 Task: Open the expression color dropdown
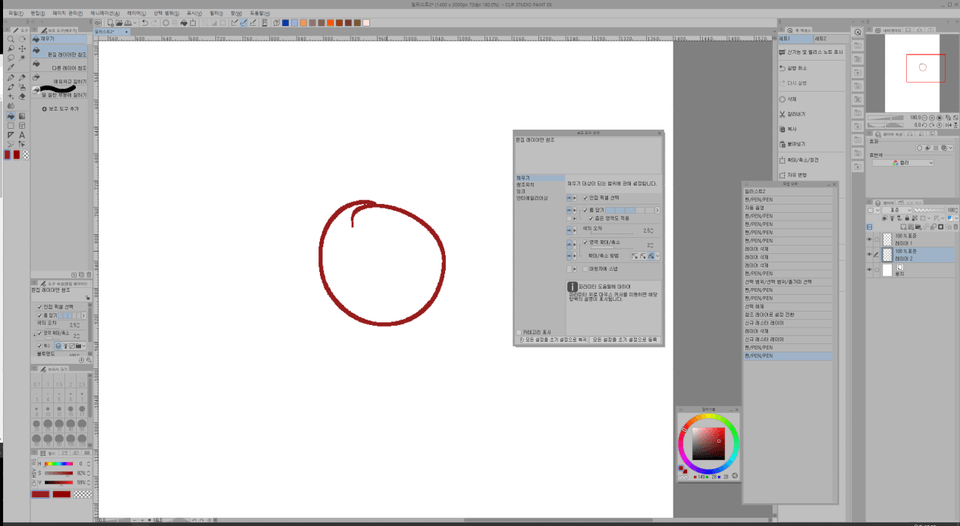(x=904, y=163)
